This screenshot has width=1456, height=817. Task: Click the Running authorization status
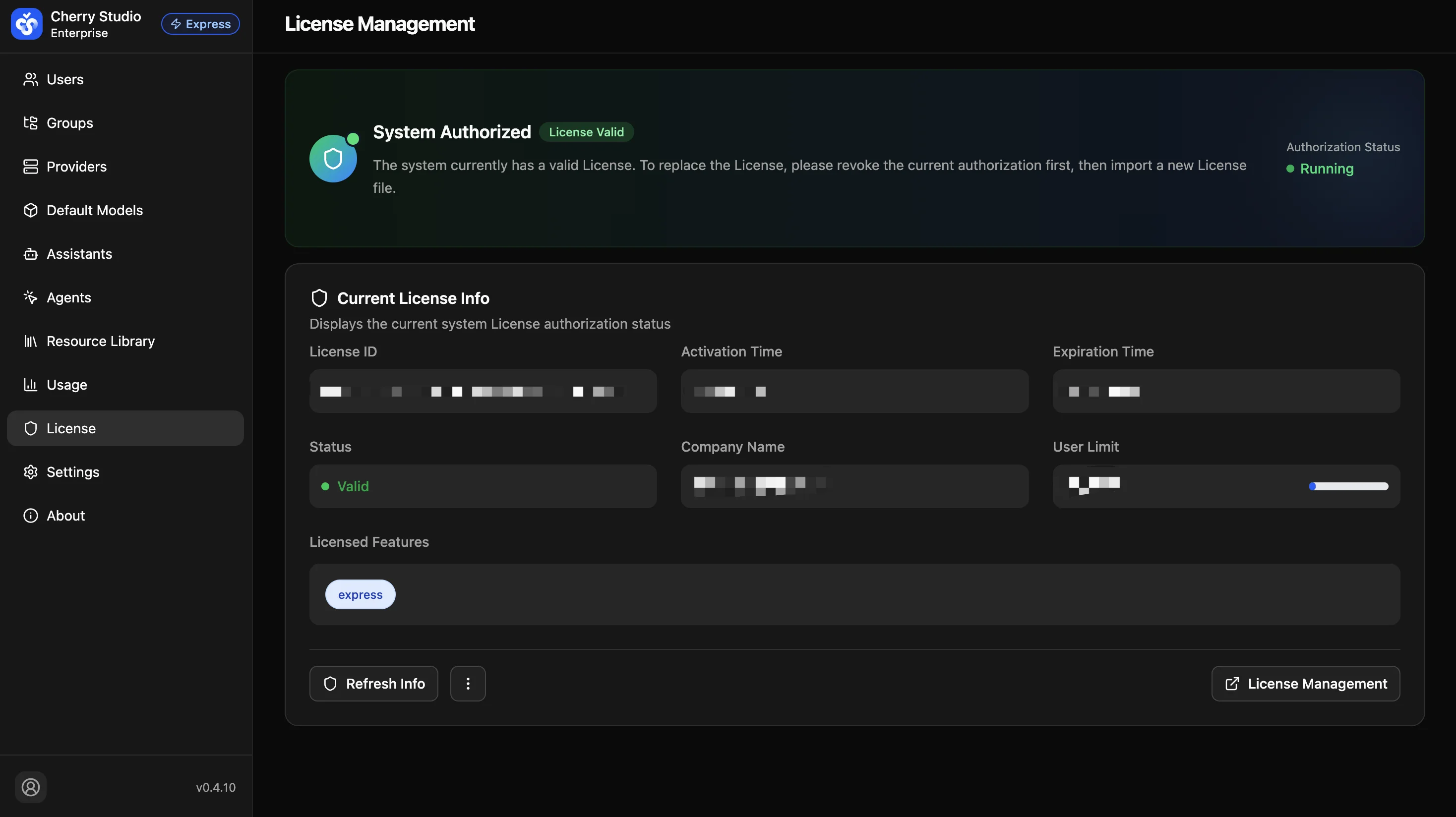pyautogui.click(x=1320, y=169)
